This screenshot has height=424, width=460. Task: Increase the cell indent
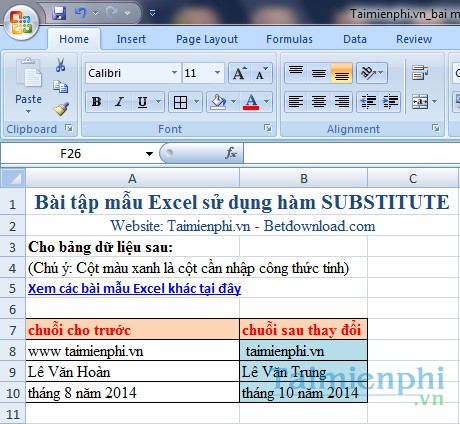pyautogui.click(x=390, y=102)
